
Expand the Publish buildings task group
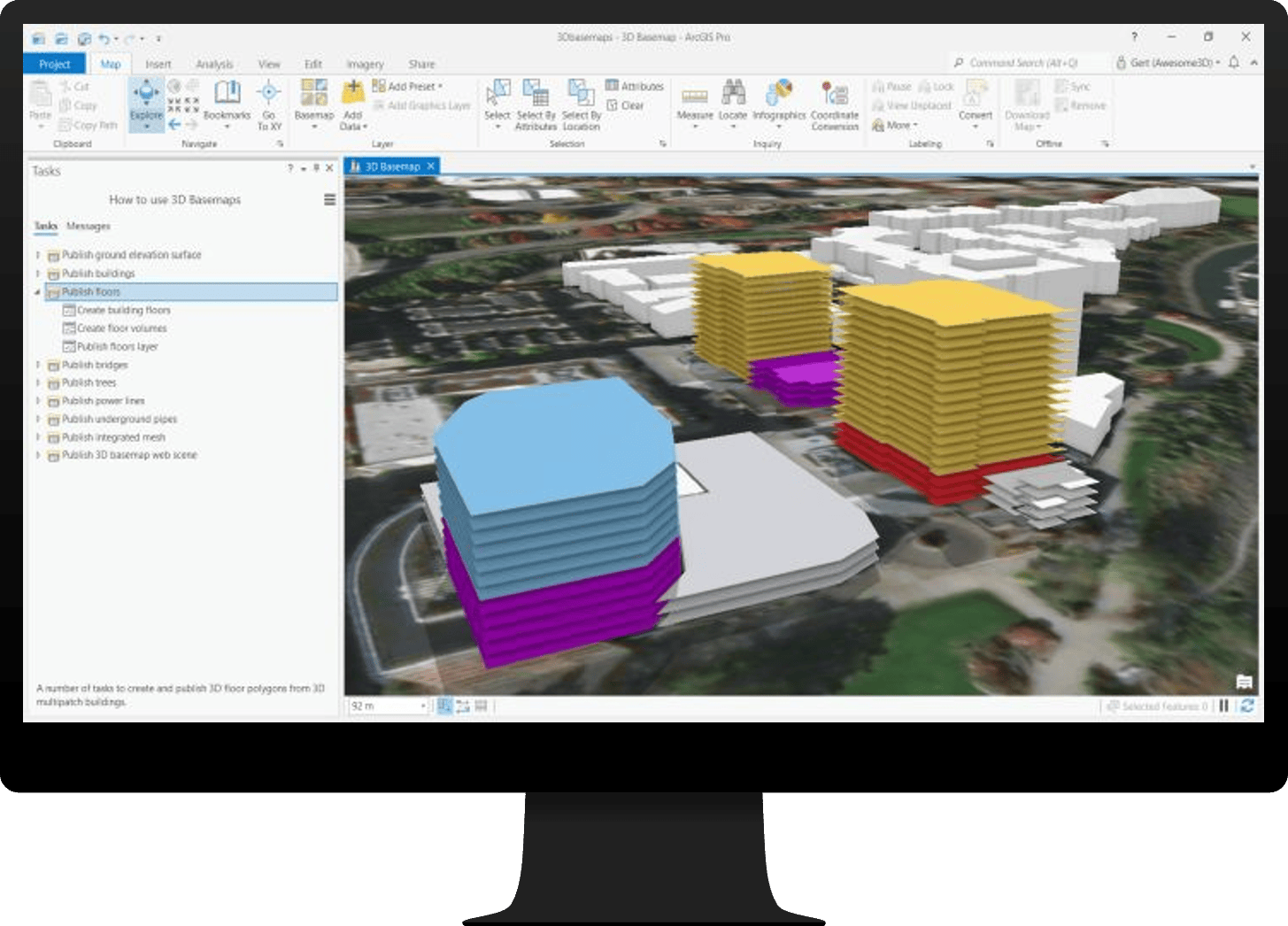tap(38, 274)
